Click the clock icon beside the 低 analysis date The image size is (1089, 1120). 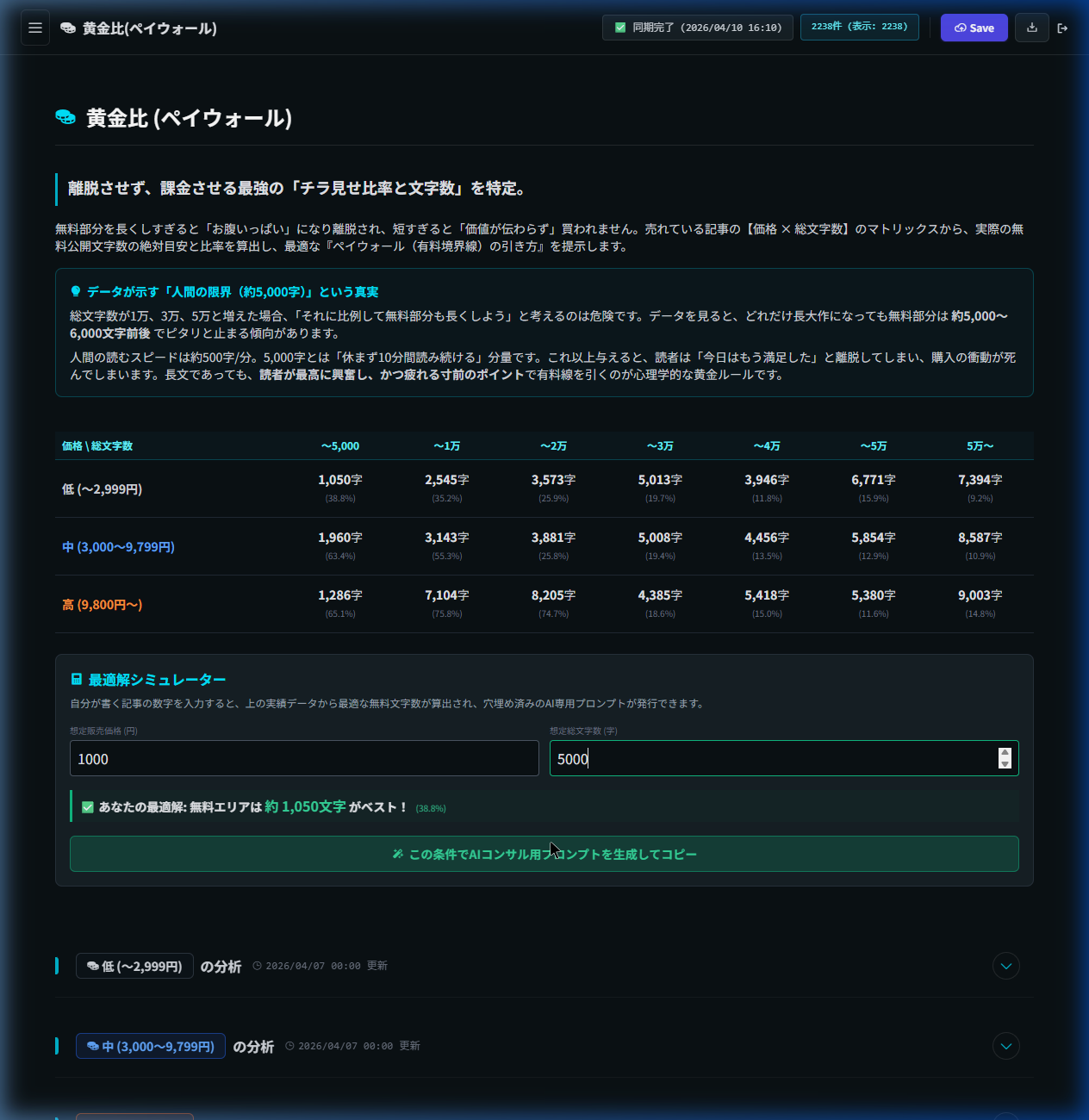[256, 966]
